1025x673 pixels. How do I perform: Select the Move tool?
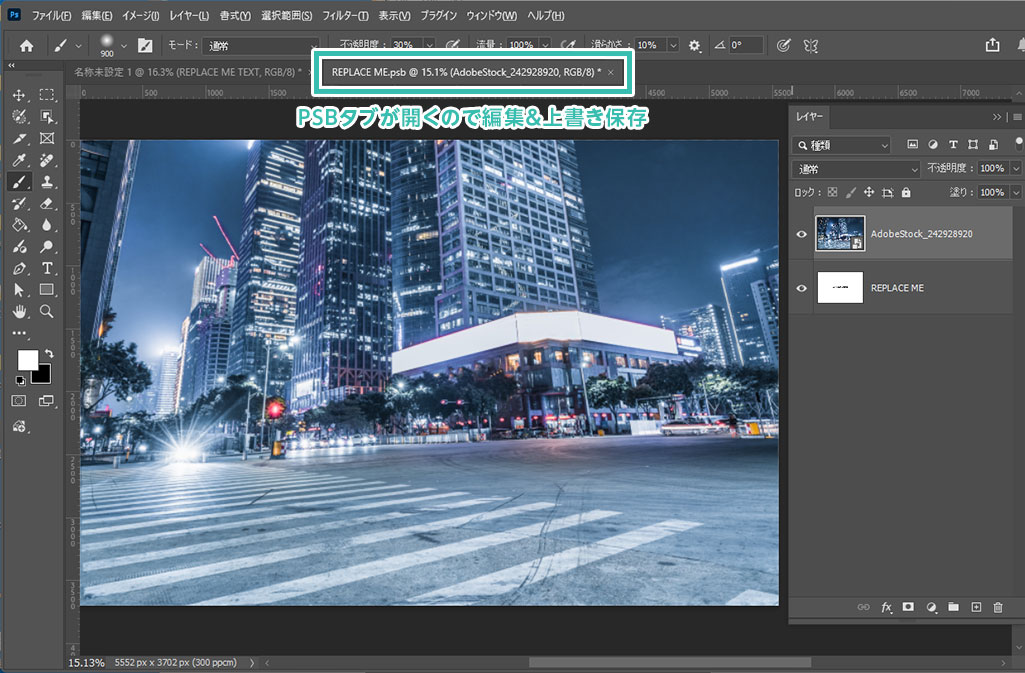(18, 95)
